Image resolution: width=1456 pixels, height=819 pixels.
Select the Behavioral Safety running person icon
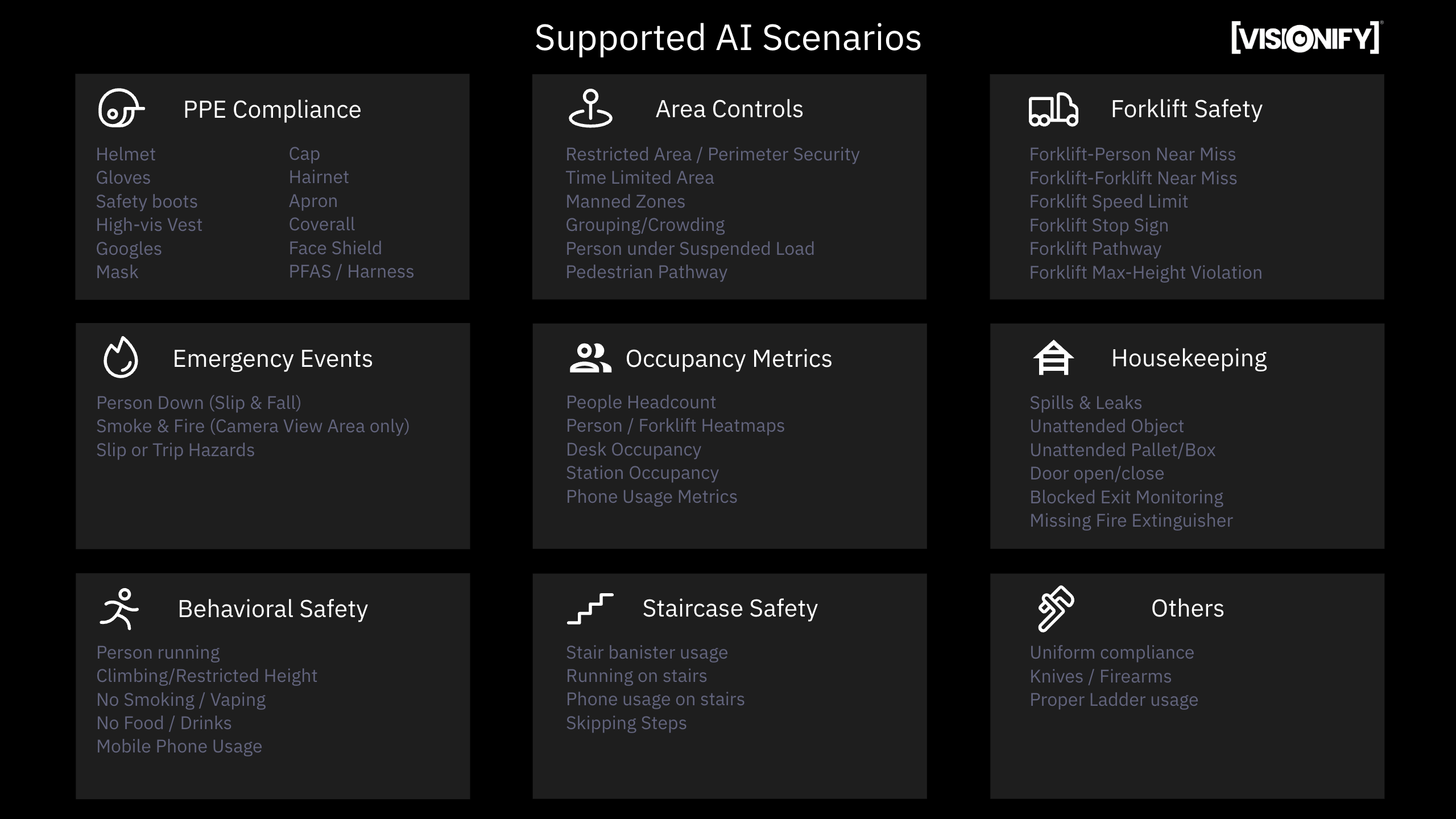(119, 607)
